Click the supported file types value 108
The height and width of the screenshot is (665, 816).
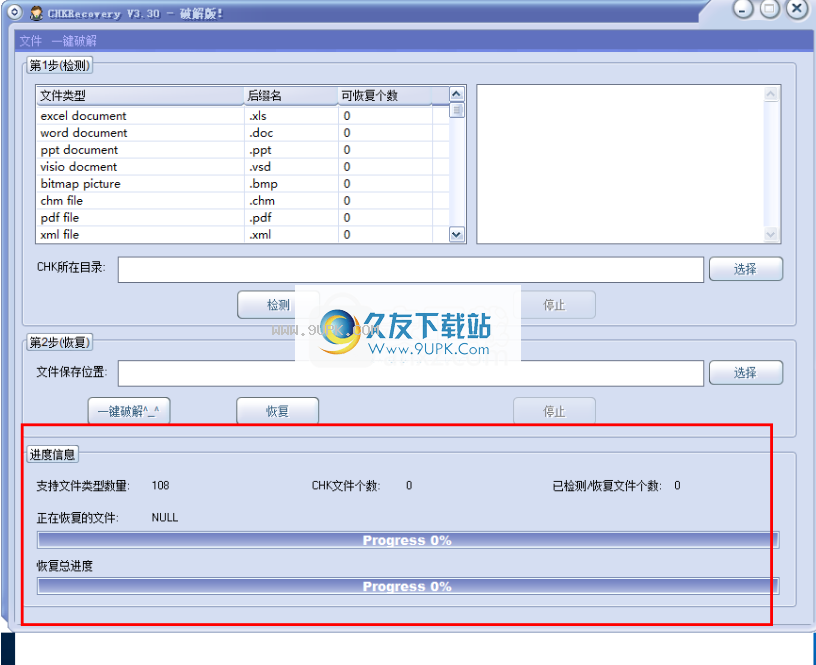coord(160,485)
